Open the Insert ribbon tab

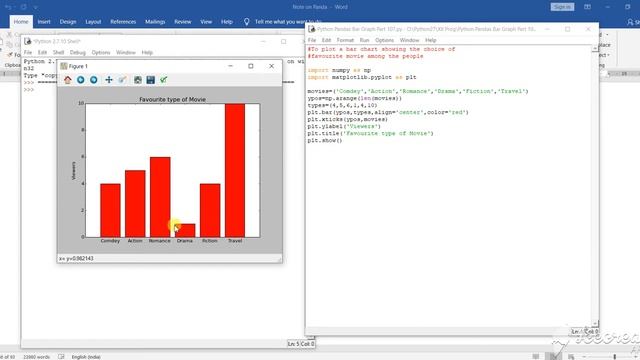click(44, 22)
